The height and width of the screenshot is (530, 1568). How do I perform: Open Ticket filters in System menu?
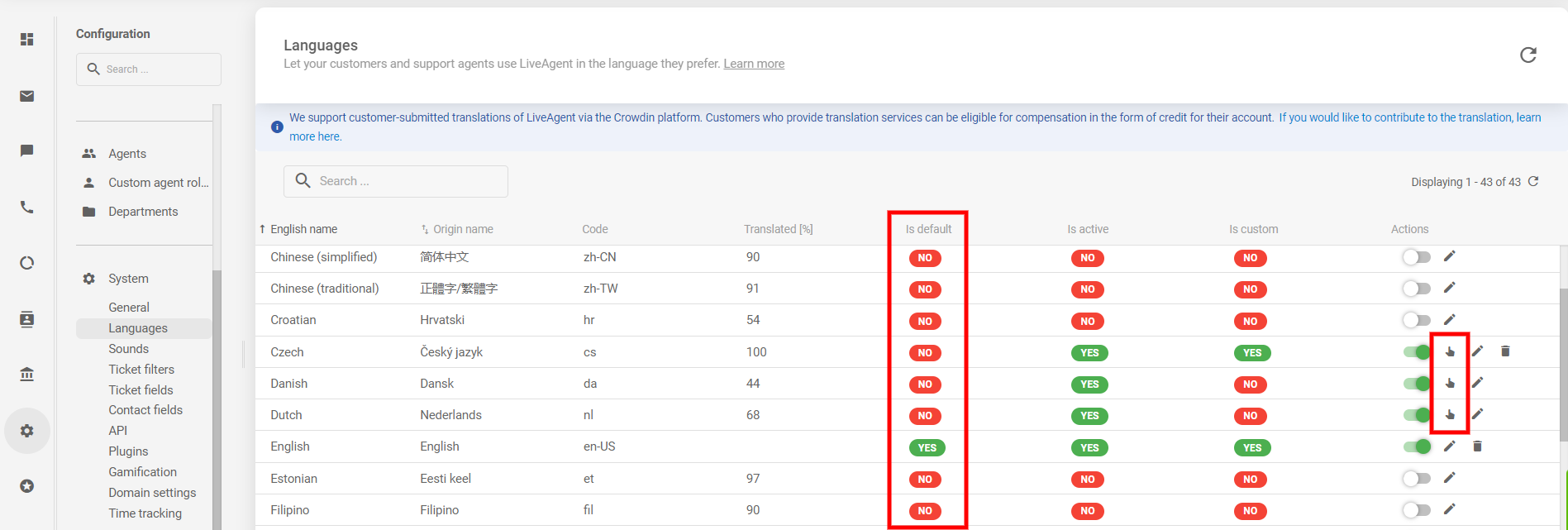[141, 370]
